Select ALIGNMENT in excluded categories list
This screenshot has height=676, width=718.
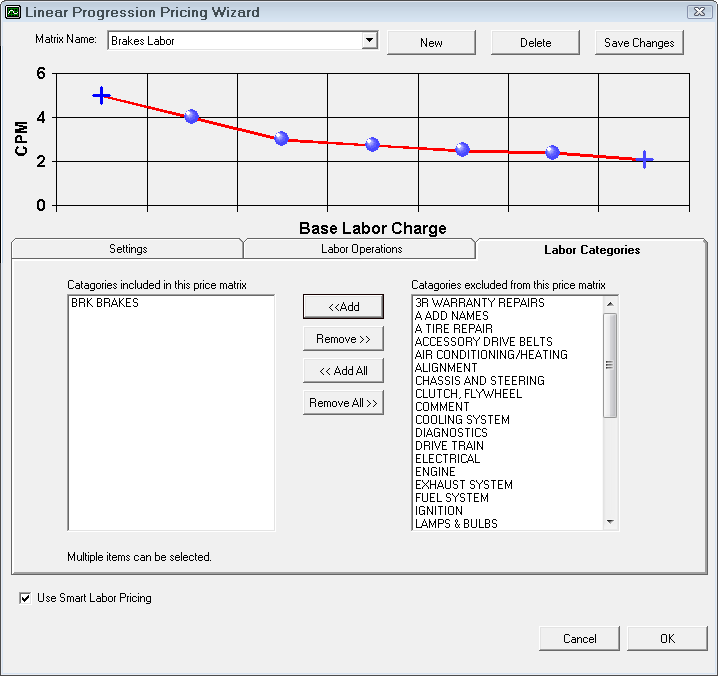(x=446, y=368)
